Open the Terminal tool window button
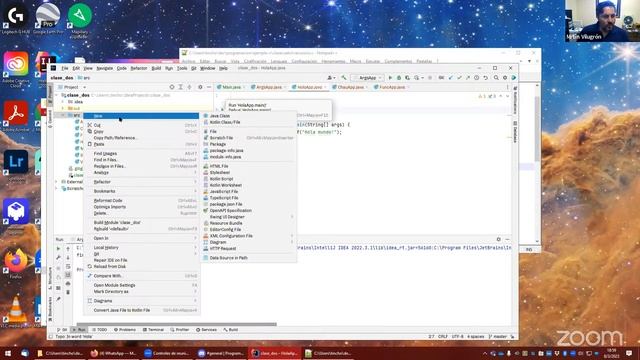Image resolution: width=640 pixels, height=360 pixels. [153, 329]
